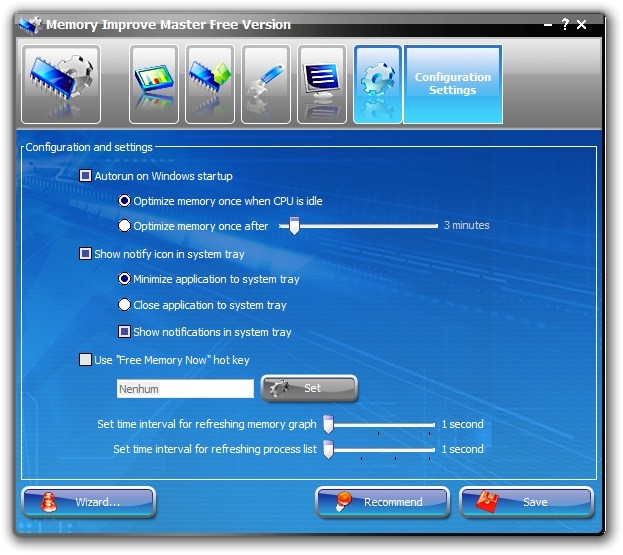This screenshot has width=623, height=555.
Task: Toggle Autorun on Windows startup checkbox
Action: [x=85, y=176]
